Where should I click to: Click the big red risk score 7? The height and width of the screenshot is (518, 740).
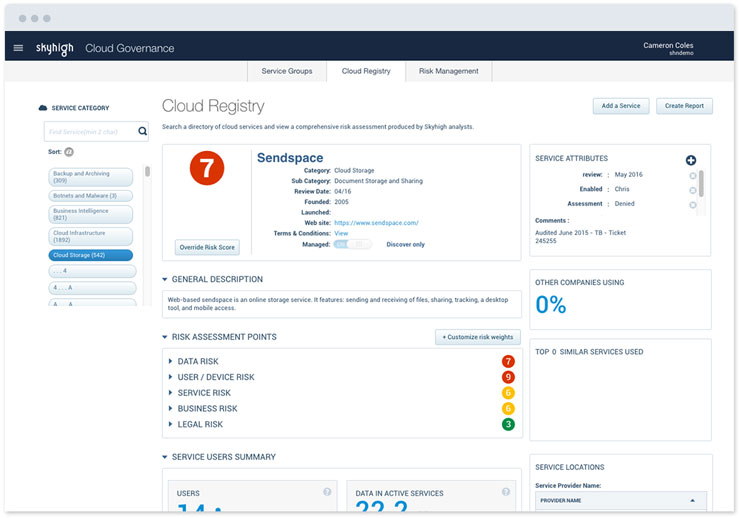[x=207, y=168]
